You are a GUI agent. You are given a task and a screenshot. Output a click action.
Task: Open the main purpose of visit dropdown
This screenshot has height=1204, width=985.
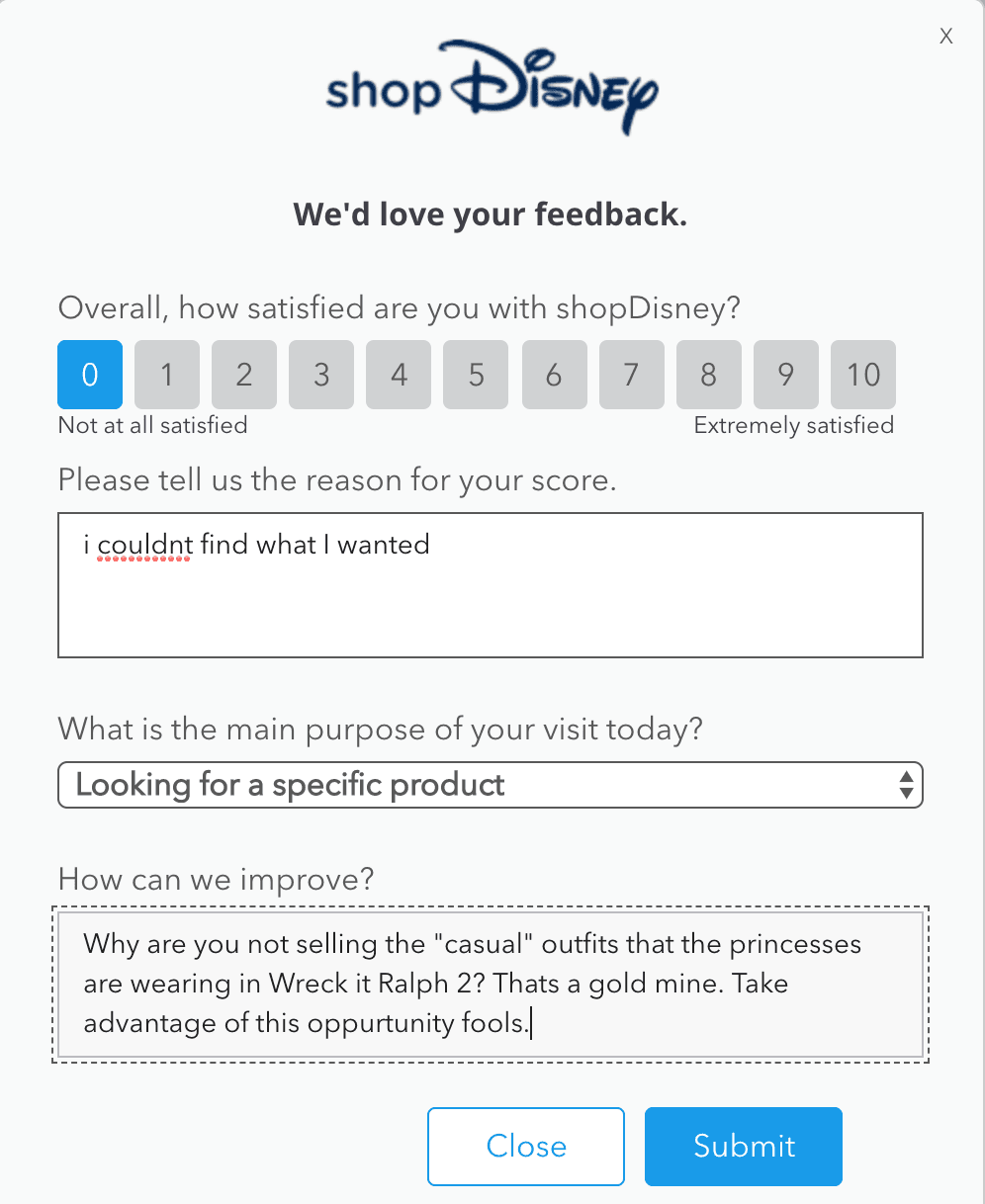click(491, 785)
